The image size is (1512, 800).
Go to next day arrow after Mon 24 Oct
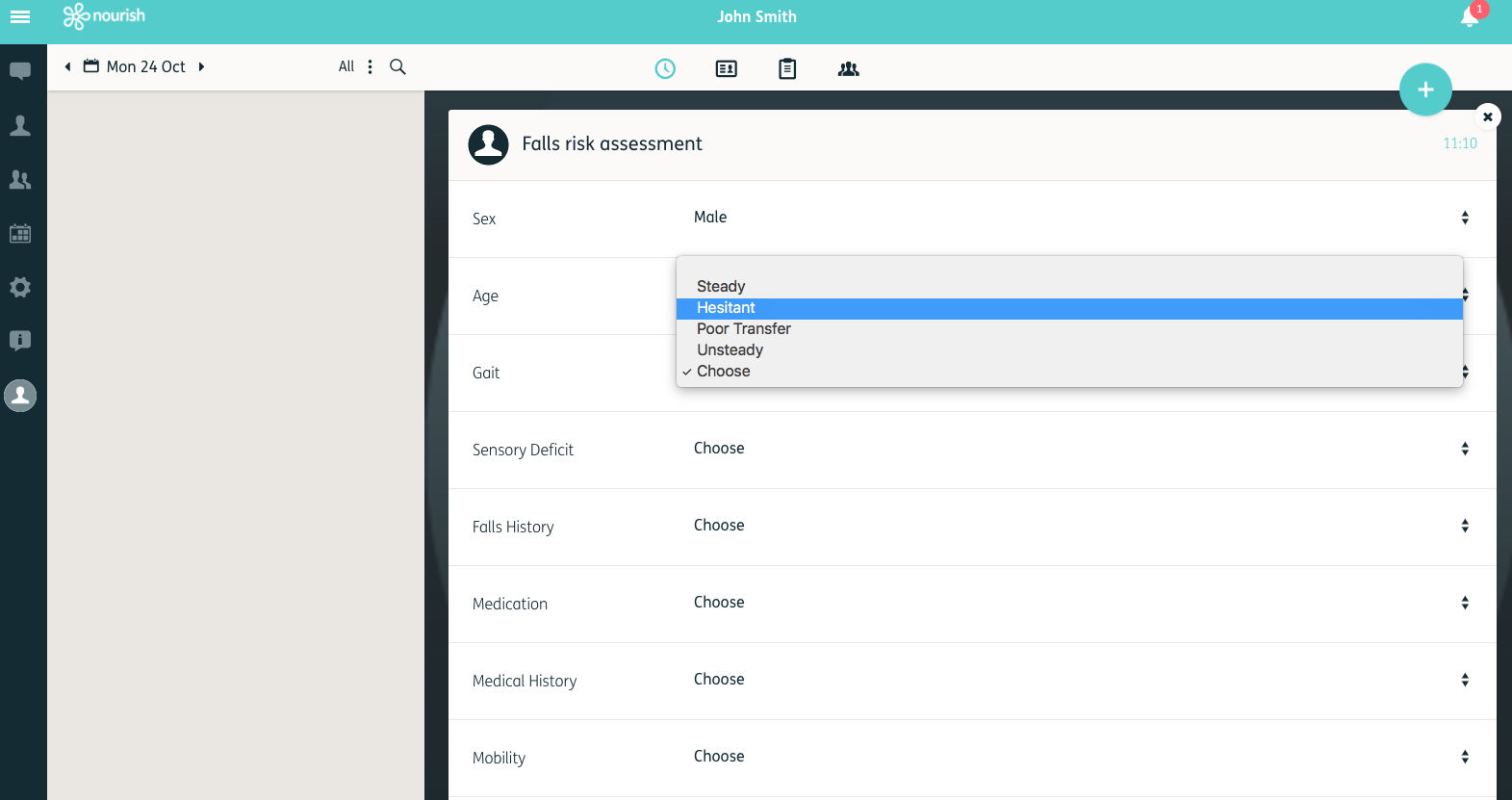pyautogui.click(x=201, y=66)
